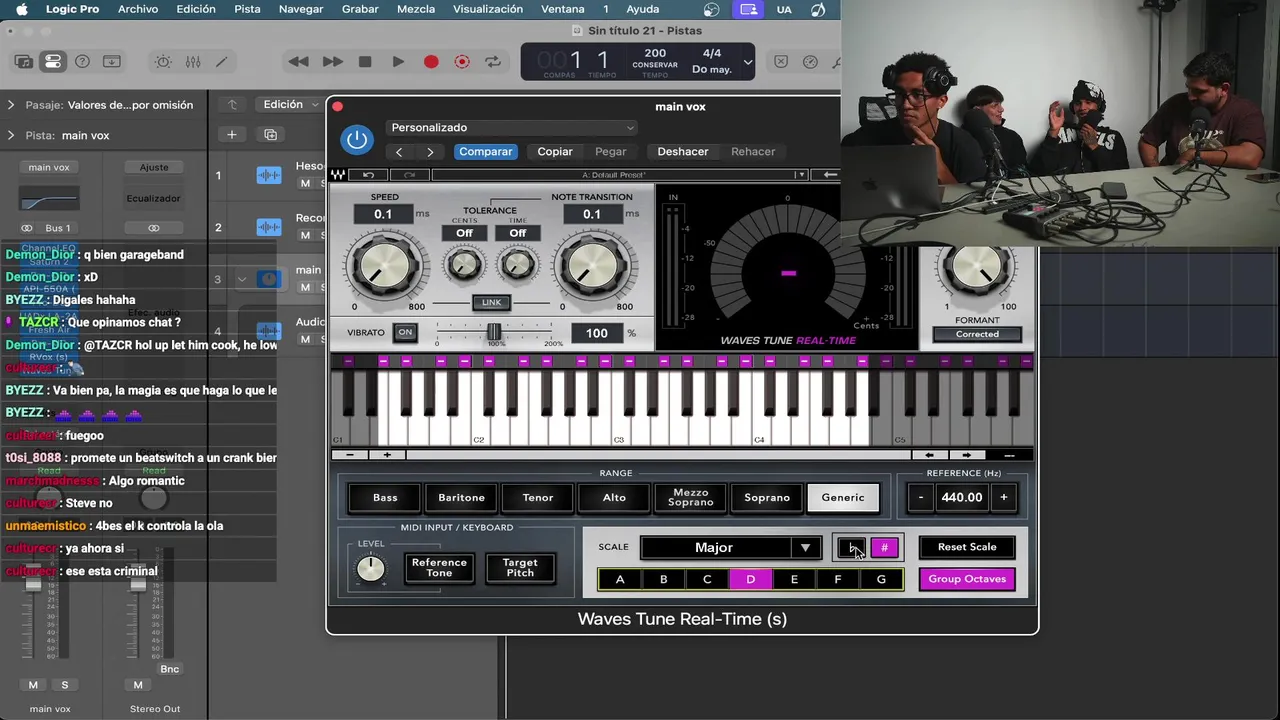The height and width of the screenshot is (720, 1280).
Task: Open the Apple menu
Action: coord(21,9)
